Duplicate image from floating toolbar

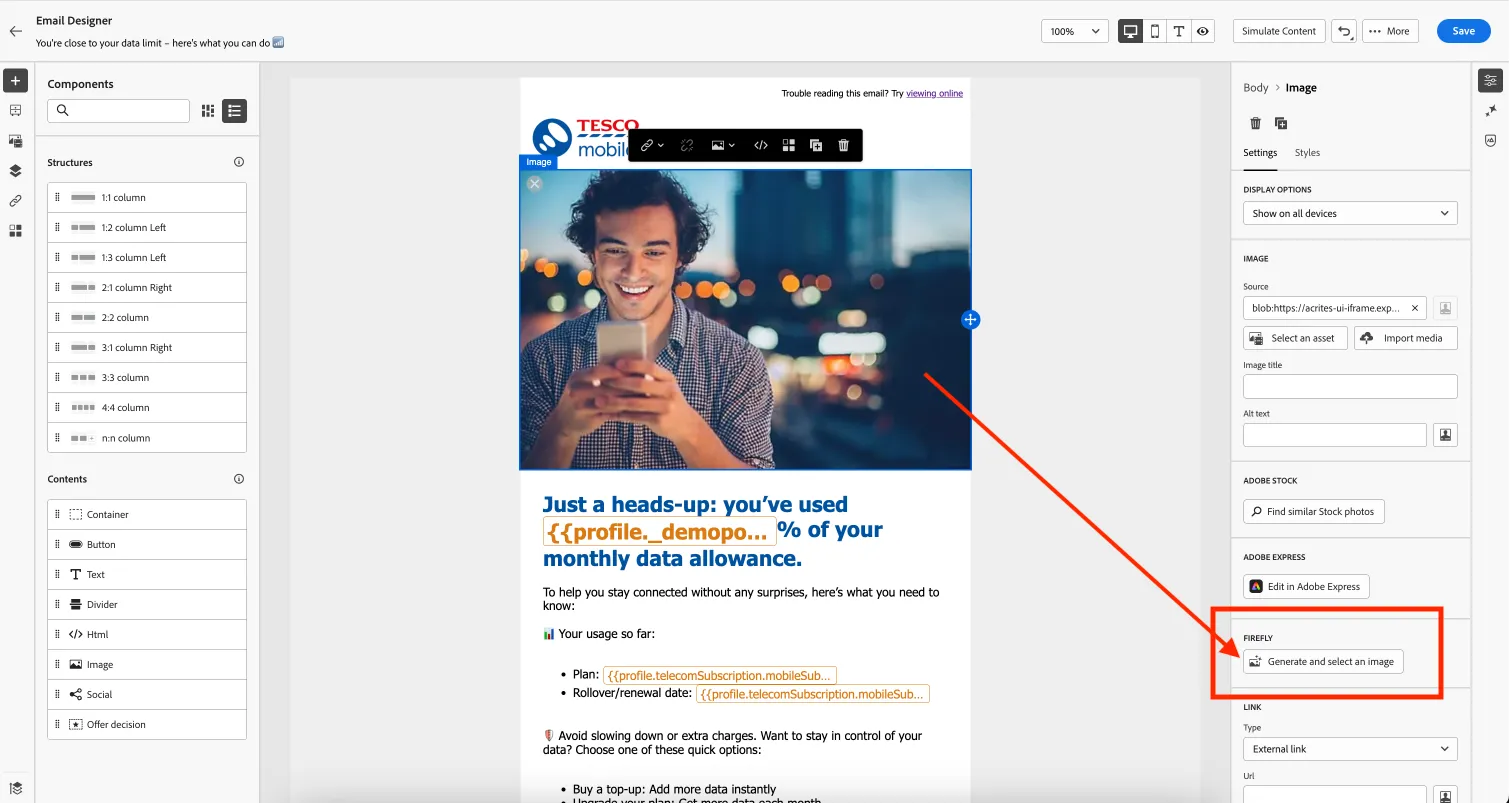tap(816, 145)
